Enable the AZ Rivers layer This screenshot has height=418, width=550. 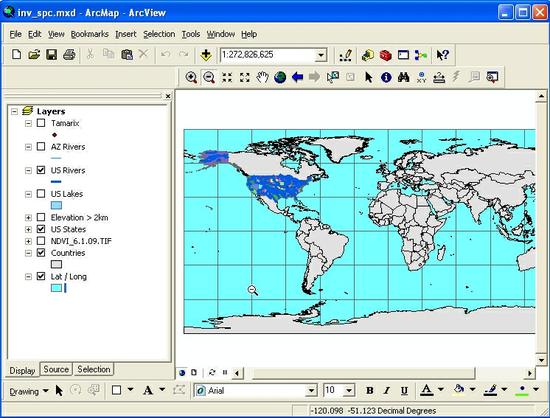pyautogui.click(x=41, y=147)
